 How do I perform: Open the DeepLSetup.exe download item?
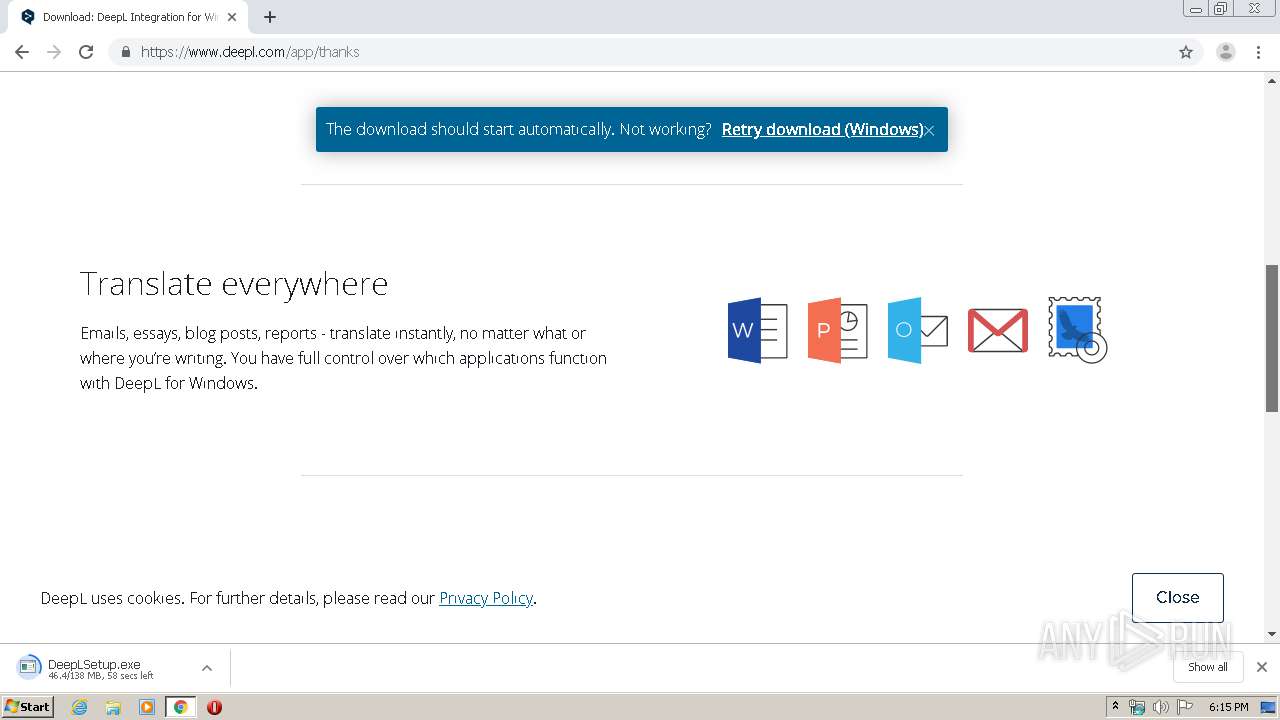(x=100, y=668)
